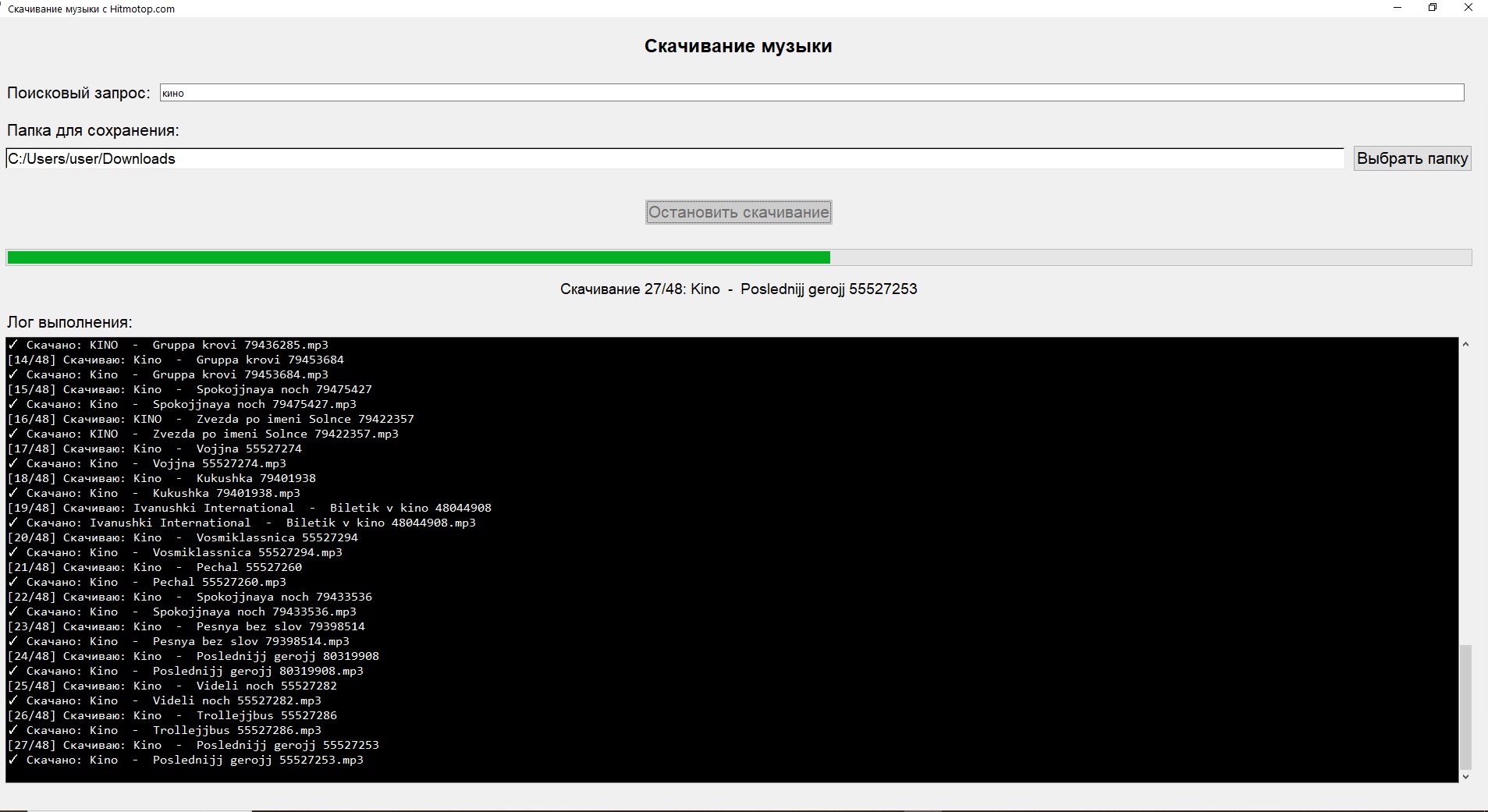
Task: Click the log scrollbar up arrow
Action: click(x=1465, y=344)
